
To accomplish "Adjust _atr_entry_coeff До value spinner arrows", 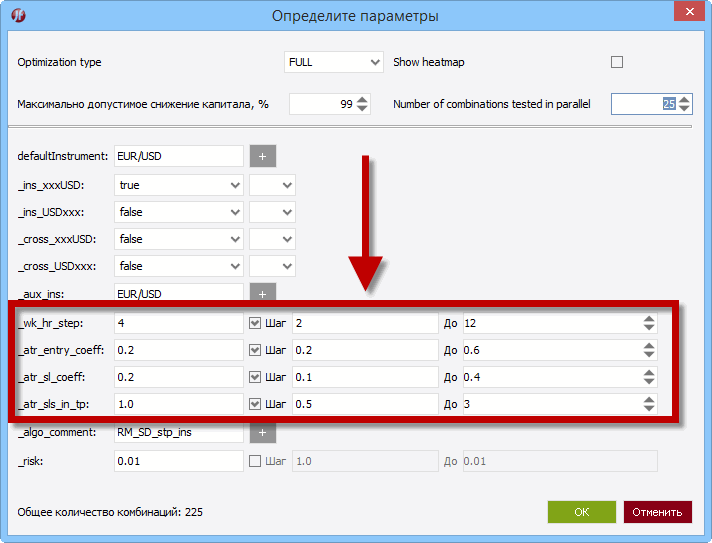I will [649, 350].
